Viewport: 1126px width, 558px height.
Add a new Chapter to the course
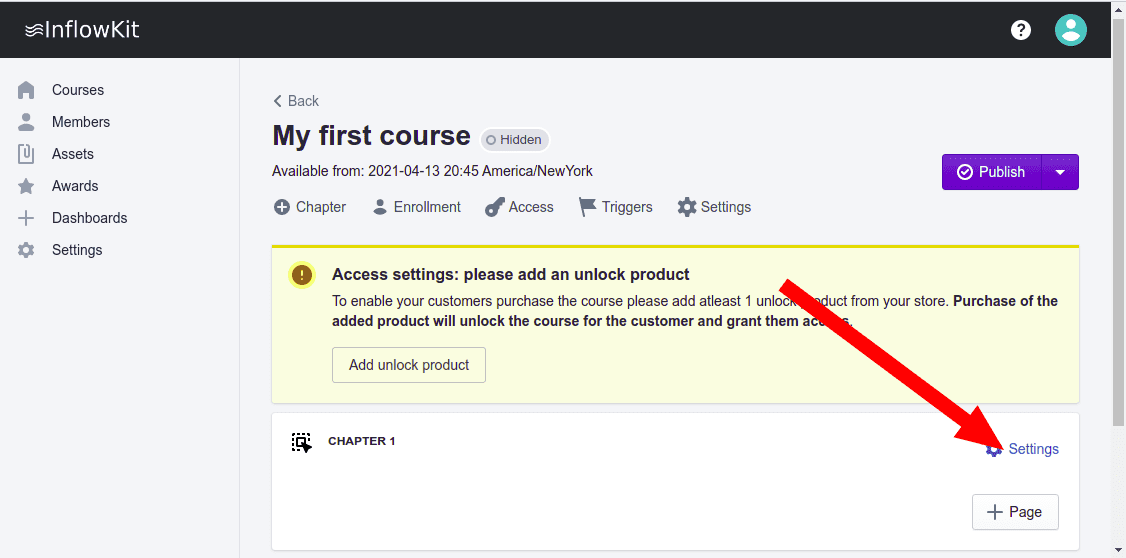click(310, 207)
